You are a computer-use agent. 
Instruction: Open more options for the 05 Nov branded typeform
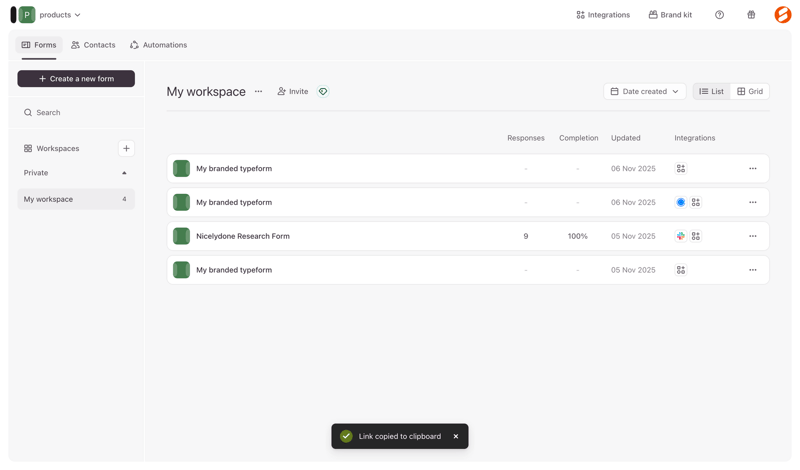(x=753, y=270)
